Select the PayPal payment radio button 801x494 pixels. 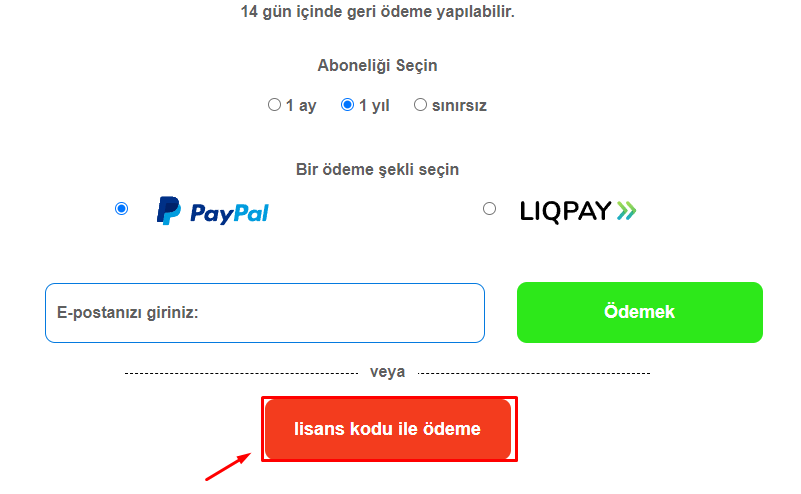122,208
